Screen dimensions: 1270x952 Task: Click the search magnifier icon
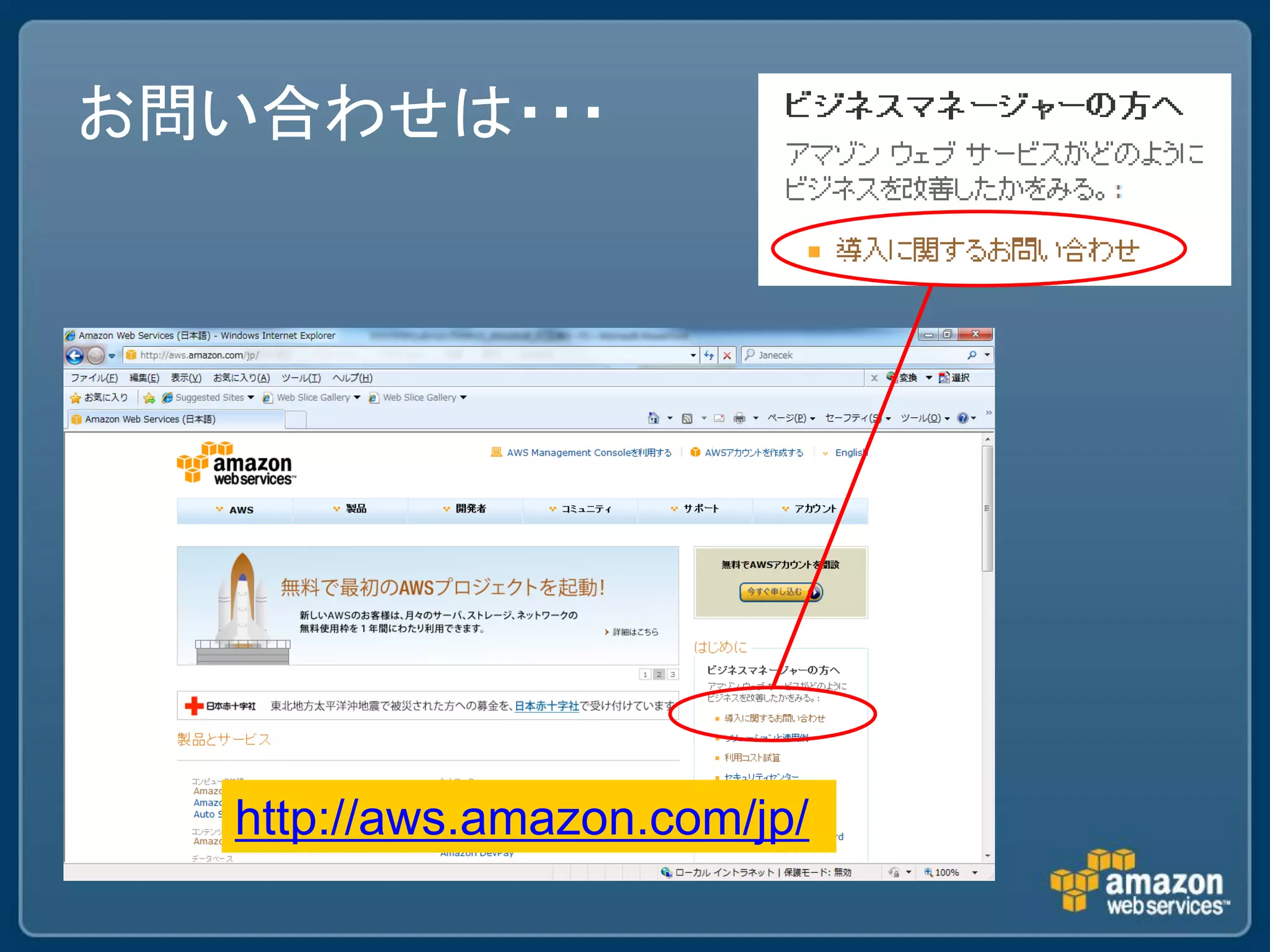tap(972, 355)
